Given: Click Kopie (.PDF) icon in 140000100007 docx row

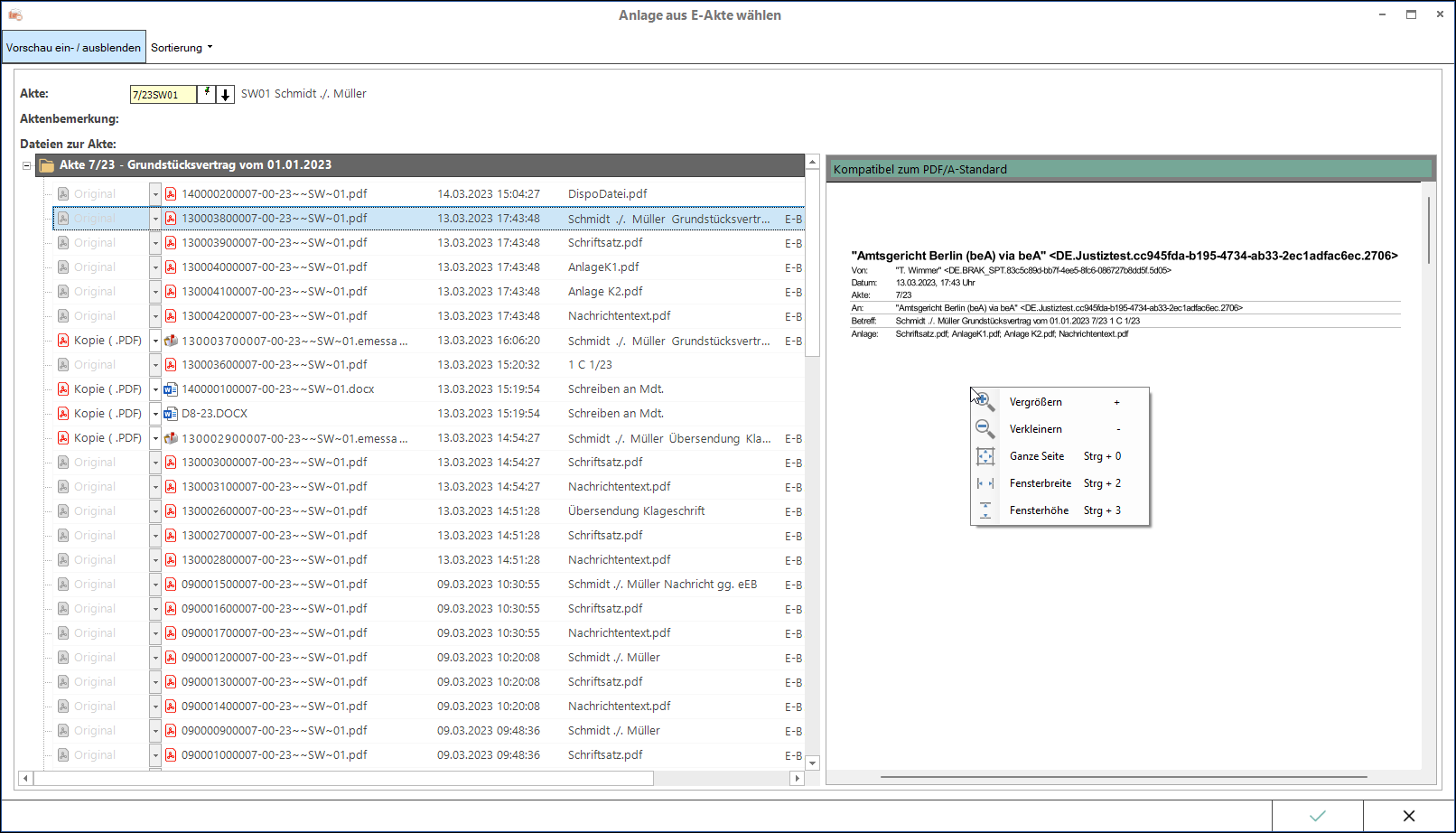Looking at the screenshot, I should point(63,389).
